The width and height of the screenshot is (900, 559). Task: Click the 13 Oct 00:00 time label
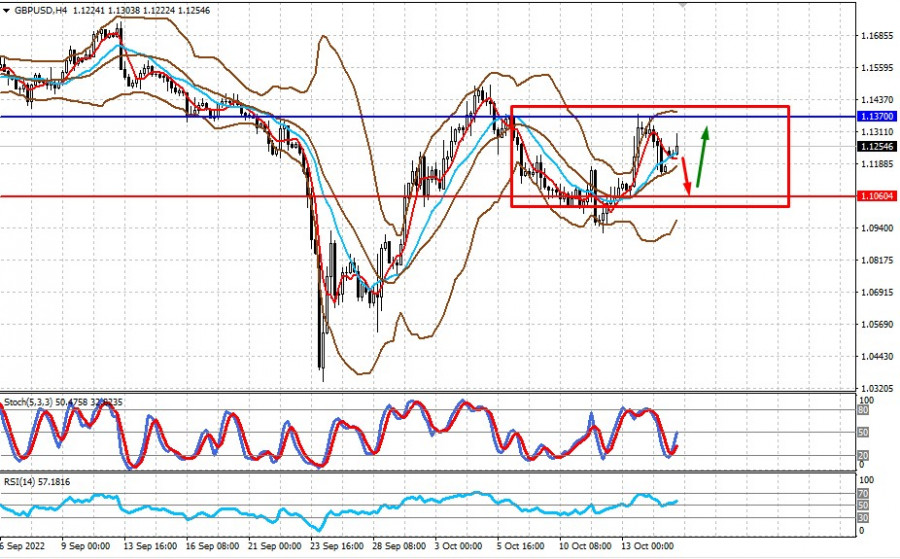[x=647, y=546]
